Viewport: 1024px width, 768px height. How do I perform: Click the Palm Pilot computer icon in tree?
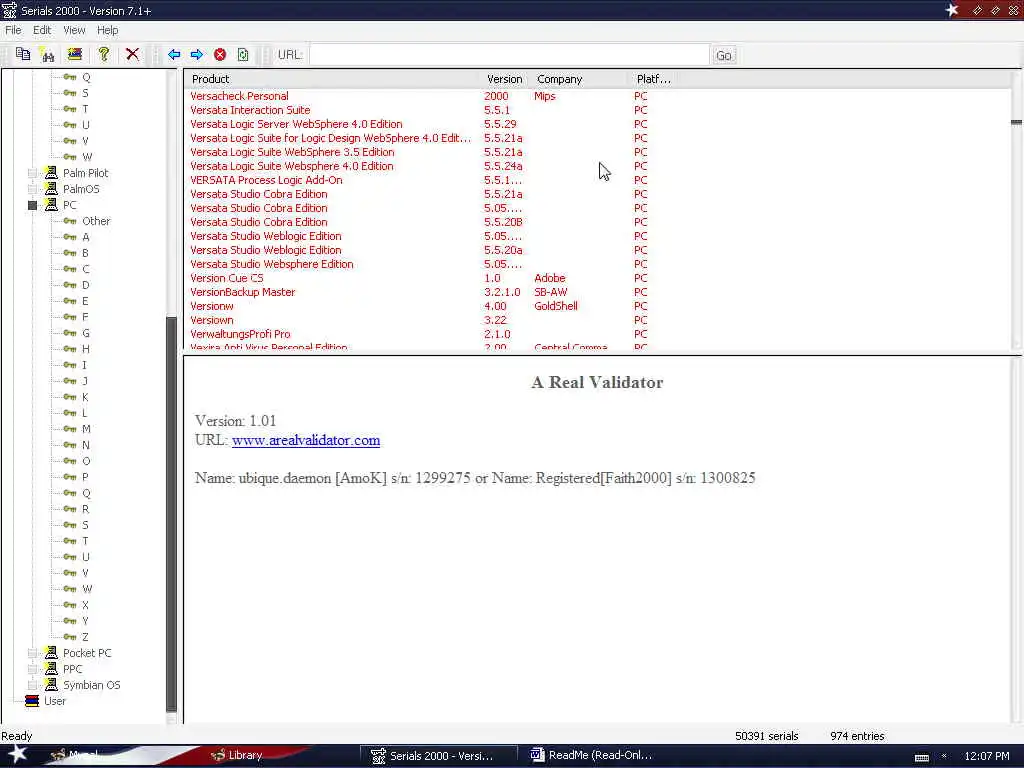pos(51,172)
